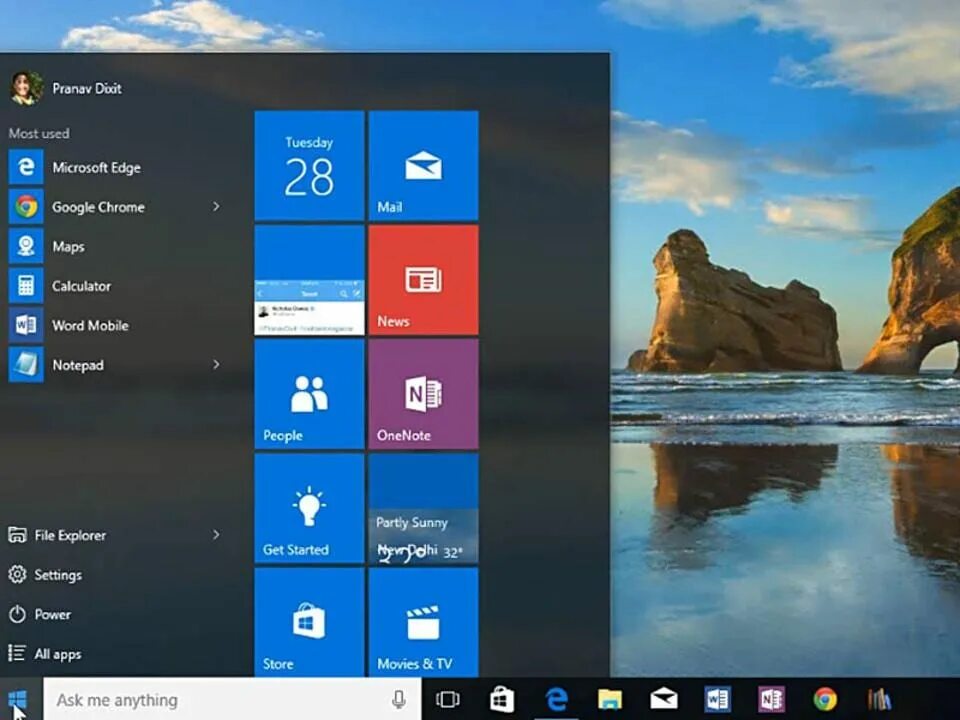Open the Microsoft Edge icon in Most used

click(26, 167)
